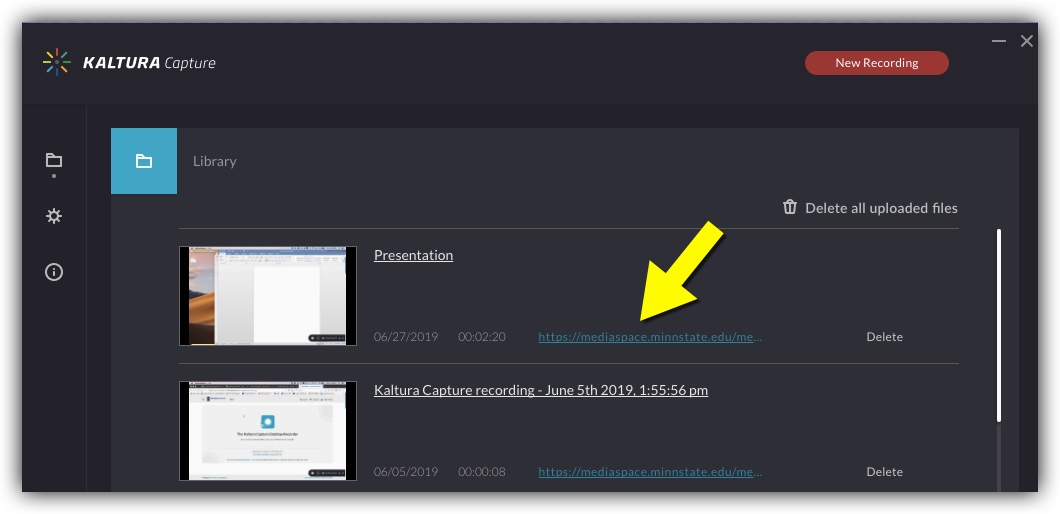Select the Library header label

pyautogui.click(x=215, y=161)
